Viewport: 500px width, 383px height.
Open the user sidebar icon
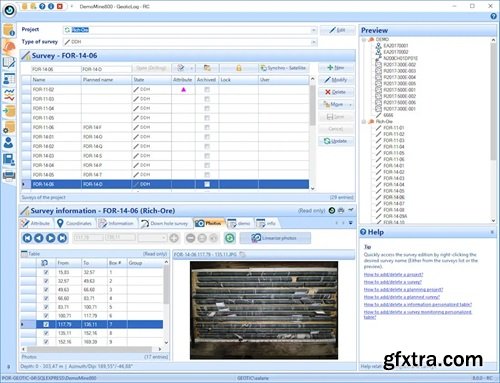point(9,143)
